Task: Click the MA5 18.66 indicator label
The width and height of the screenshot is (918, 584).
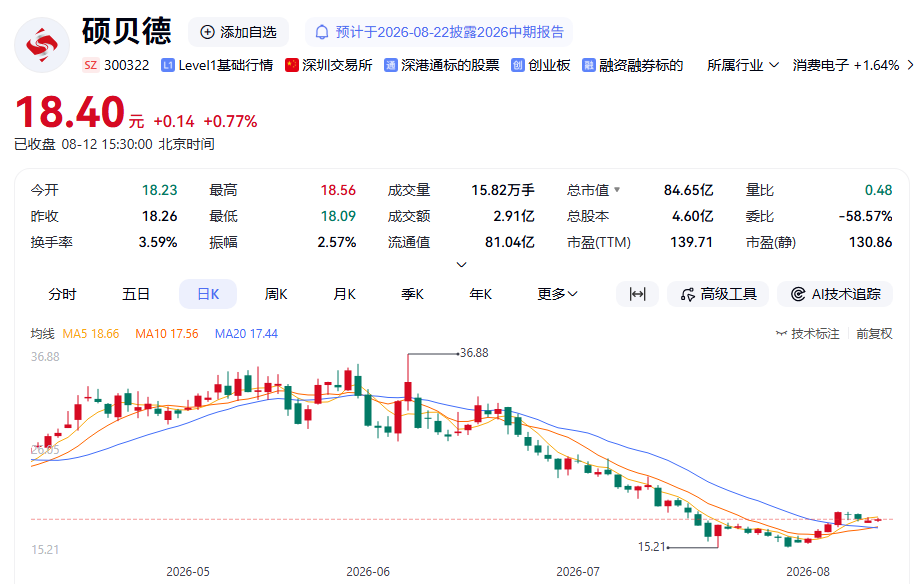Action: tap(91, 334)
